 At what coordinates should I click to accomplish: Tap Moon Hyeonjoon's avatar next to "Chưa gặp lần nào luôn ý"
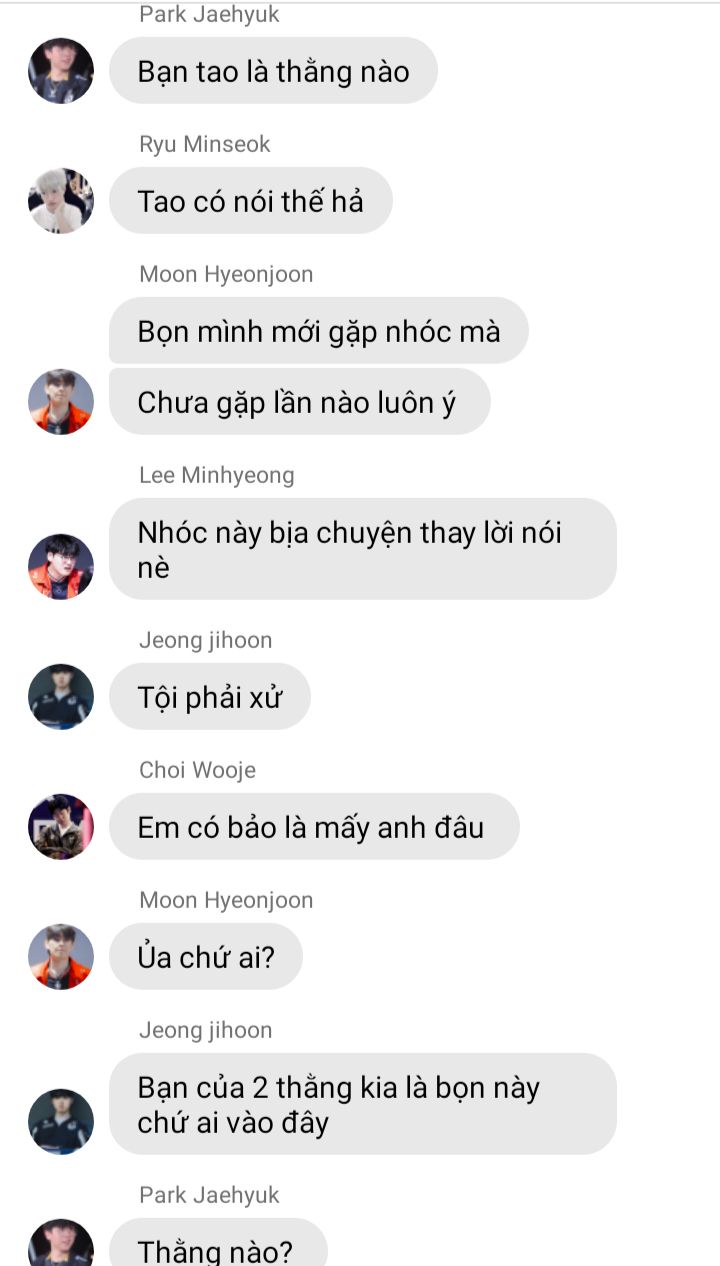[61, 402]
